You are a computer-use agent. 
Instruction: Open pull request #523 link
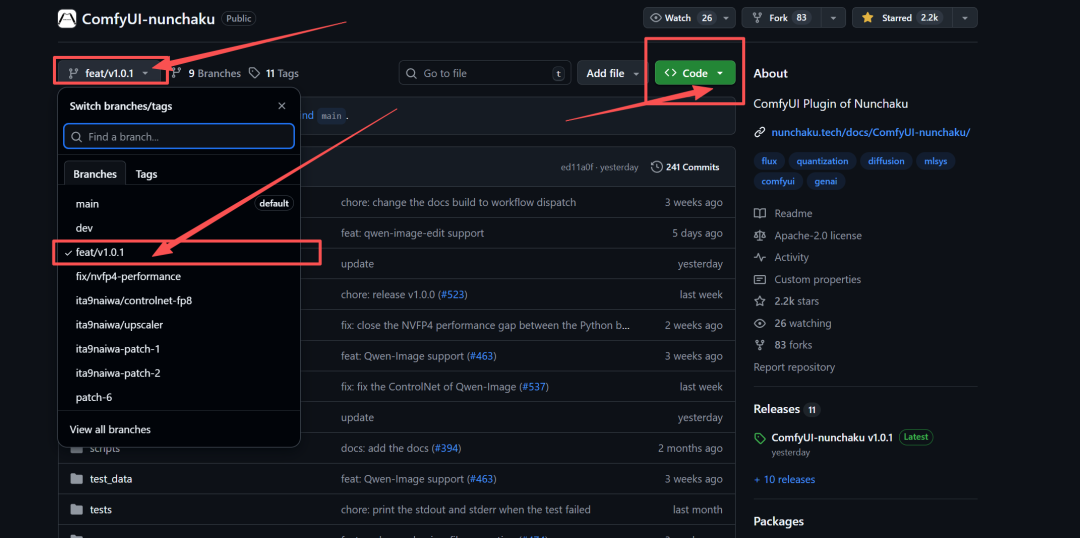452,294
